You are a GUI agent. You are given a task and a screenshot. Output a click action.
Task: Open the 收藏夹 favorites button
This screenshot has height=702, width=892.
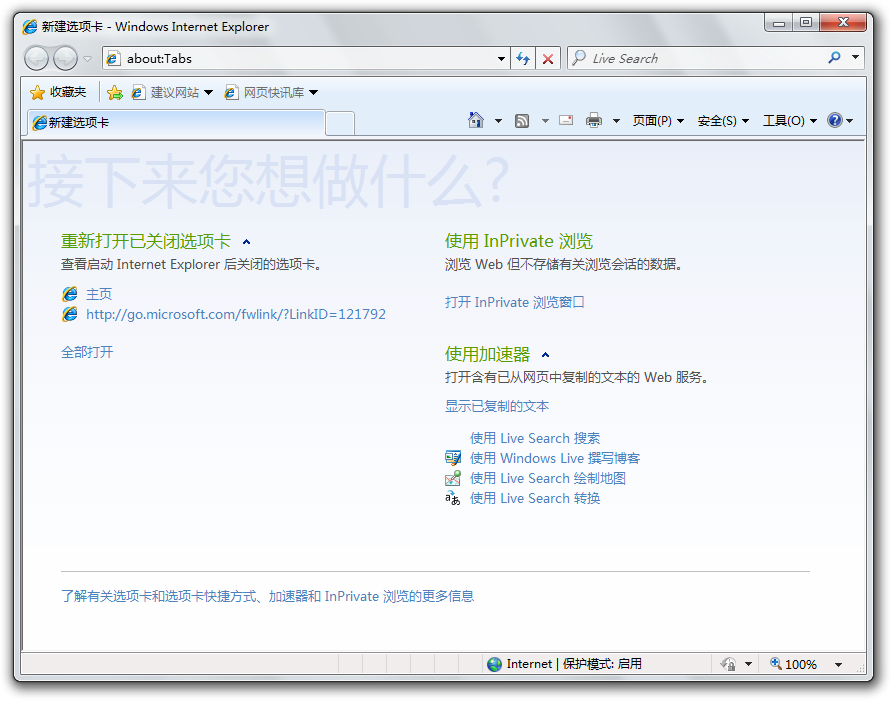coord(58,92)
